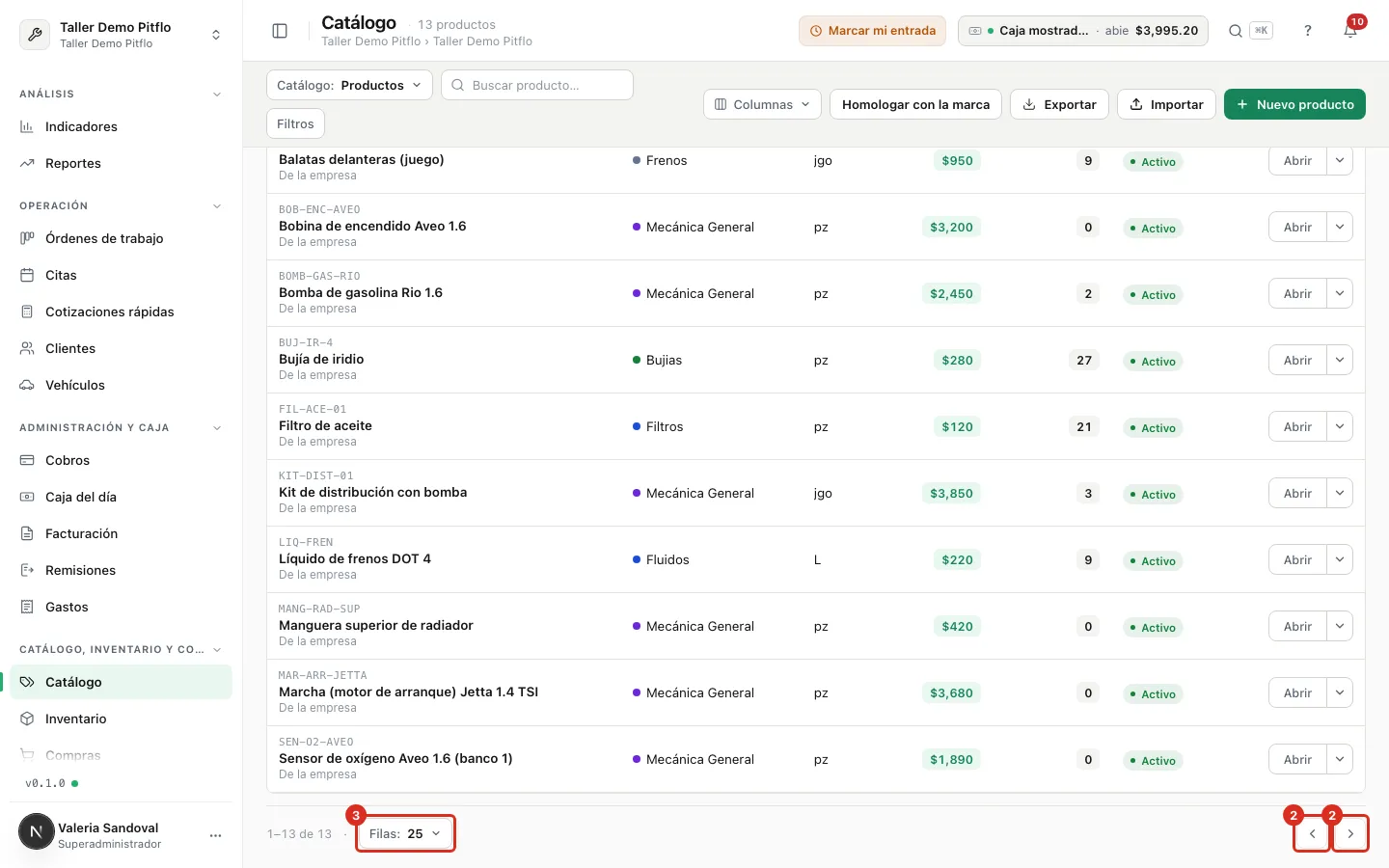Open Vehículos section
The width and height of the screenshot is (1389, 868).
(121, 385)
